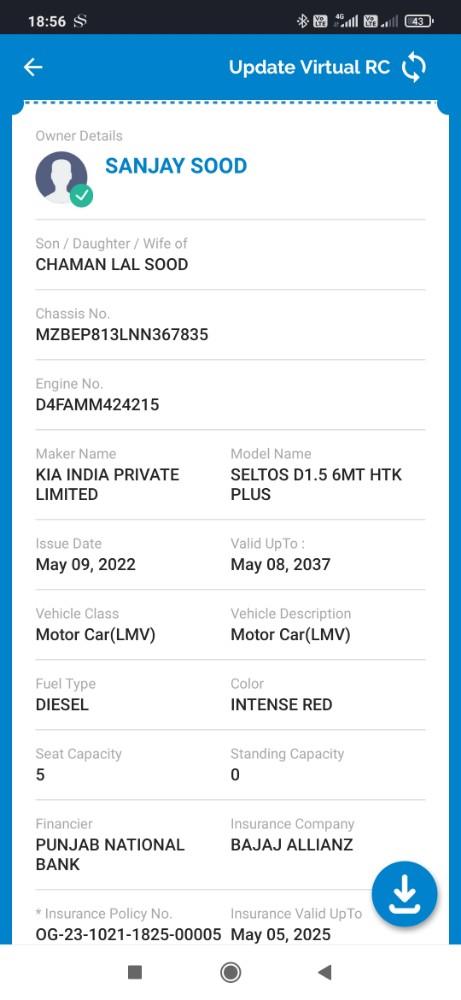Tap the back arrow icon
461x1000 pixels.
pos(33,67)
